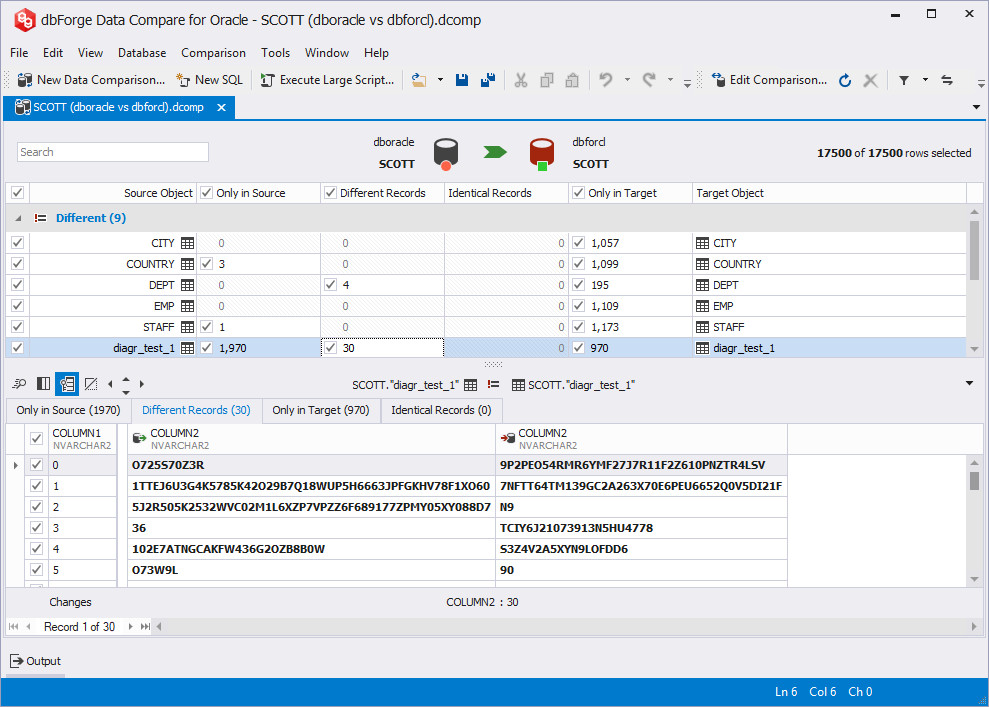Uncheck the DEPT different records checkbox
This screenshot has width=989, height=707.
pos(330,285)
